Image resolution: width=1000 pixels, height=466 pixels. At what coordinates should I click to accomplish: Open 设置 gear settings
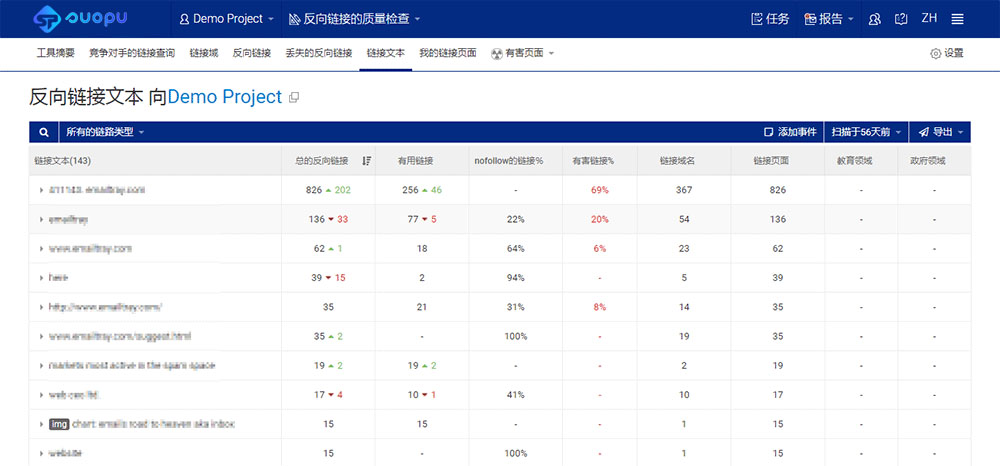(x=946, y=53)
